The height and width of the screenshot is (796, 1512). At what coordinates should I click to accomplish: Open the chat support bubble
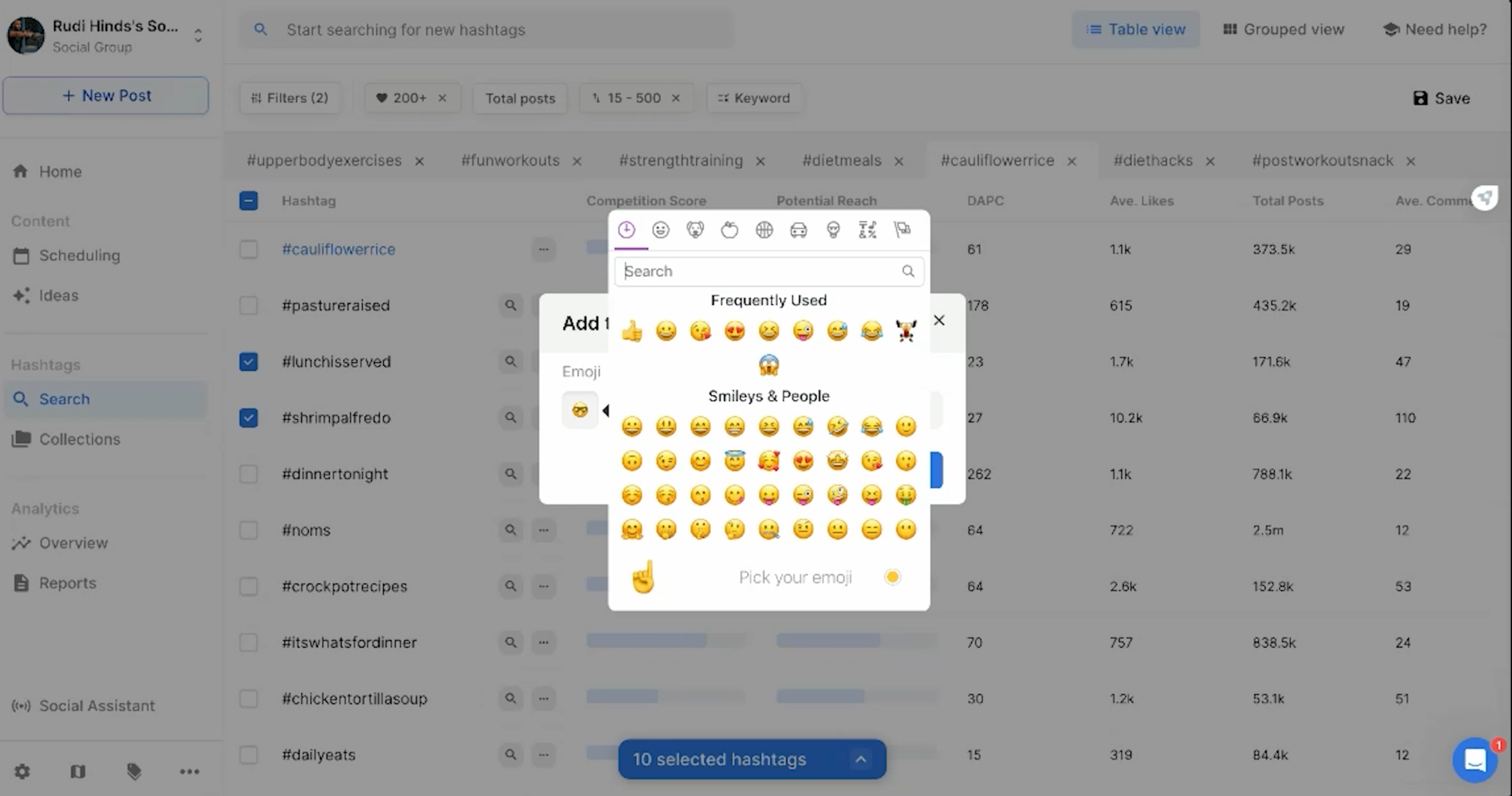[1474, 760]
